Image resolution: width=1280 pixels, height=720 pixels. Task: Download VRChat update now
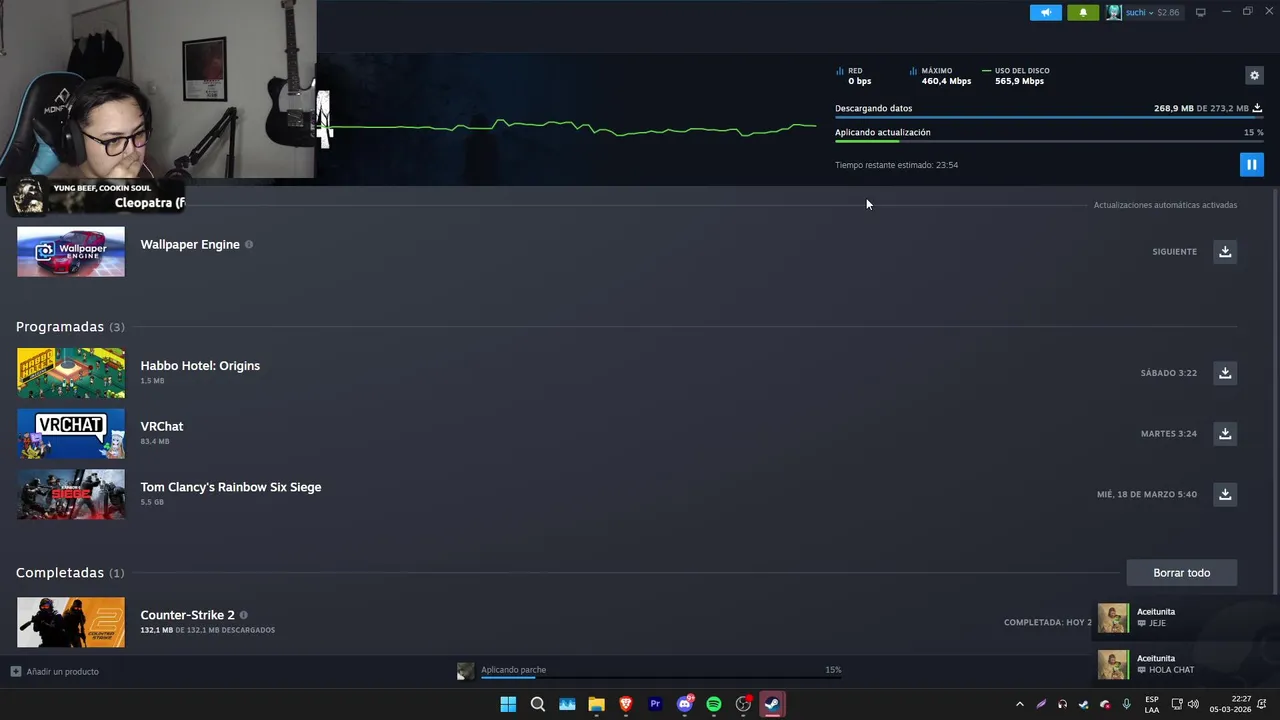point(1225,433)
